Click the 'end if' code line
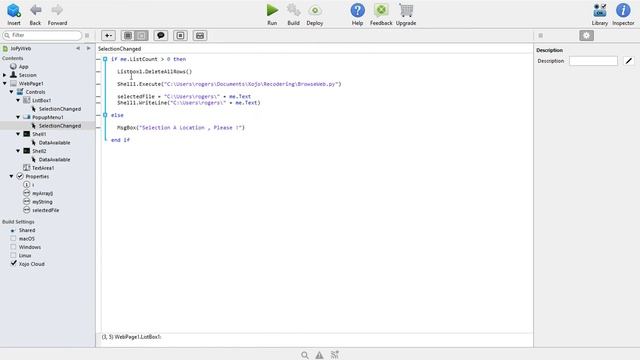The width and height of the screenshot is (640, 360). (120, 140)
